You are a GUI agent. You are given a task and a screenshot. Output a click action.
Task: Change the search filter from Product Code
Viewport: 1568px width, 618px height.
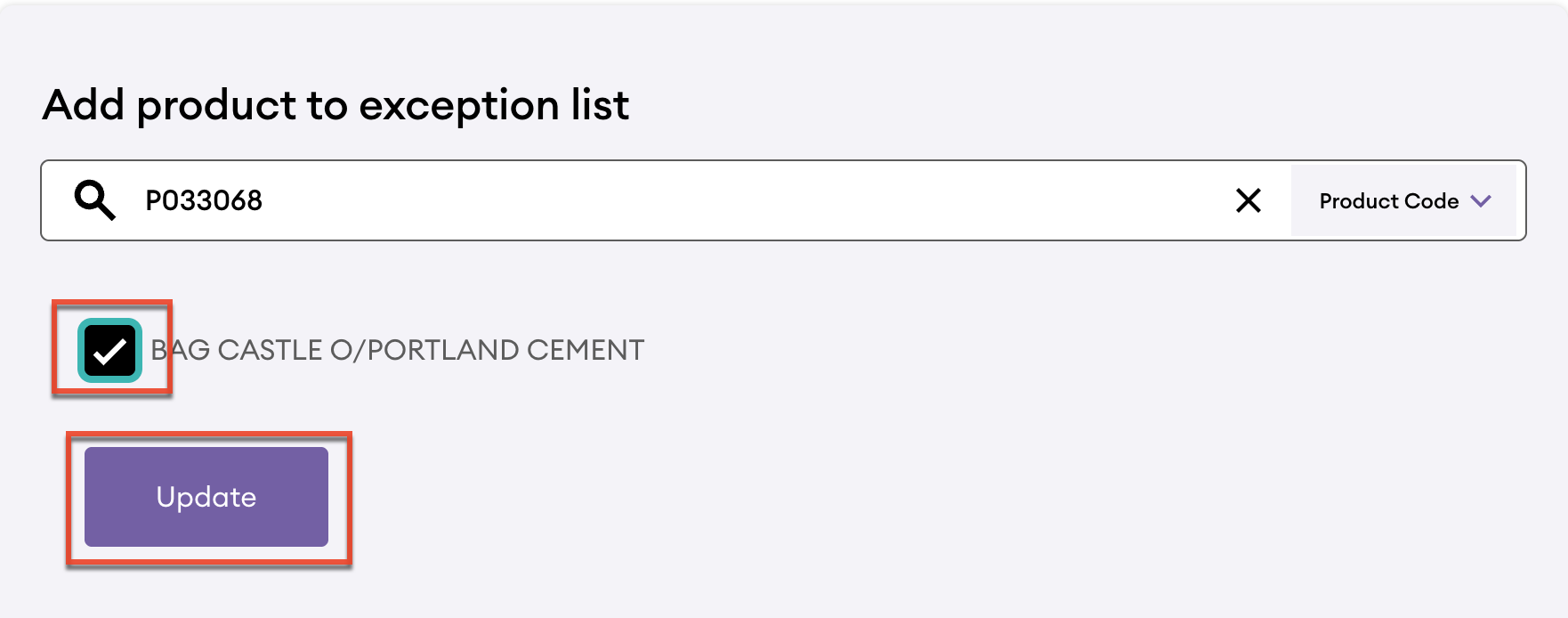pyautogui.click(x=1402, y=200)
